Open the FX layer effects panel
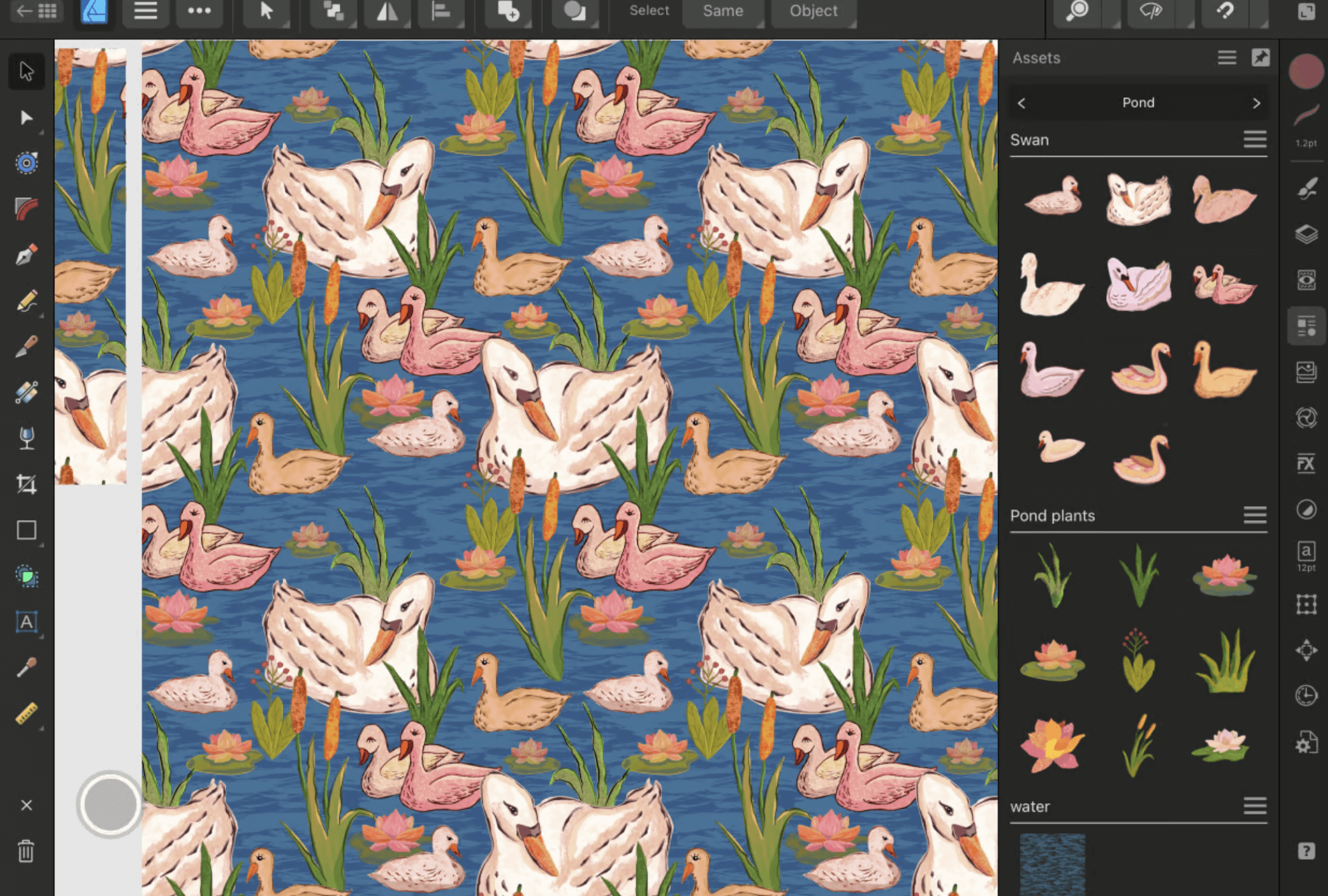 click(1306, 463)
